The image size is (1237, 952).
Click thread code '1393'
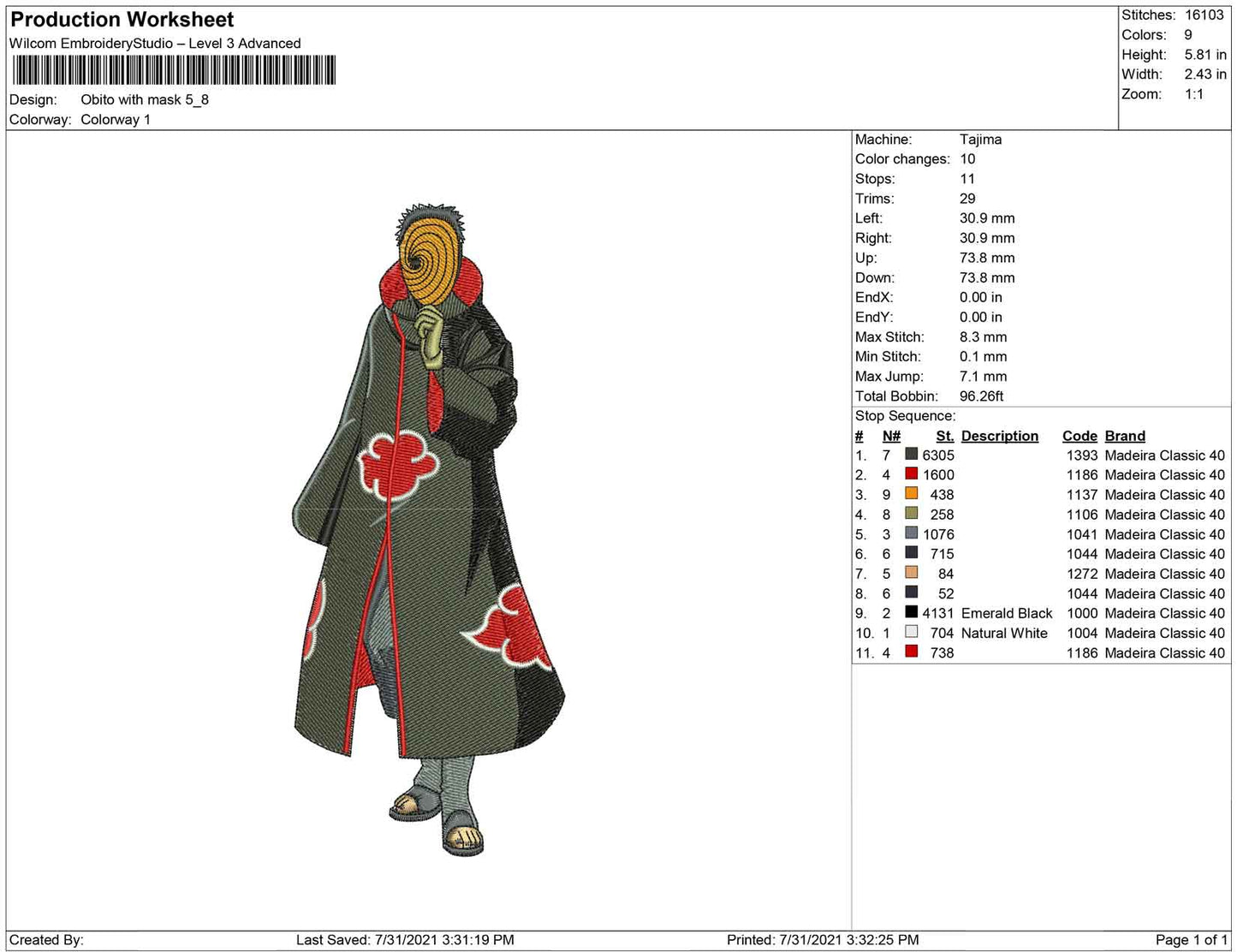pos(1082,455)
